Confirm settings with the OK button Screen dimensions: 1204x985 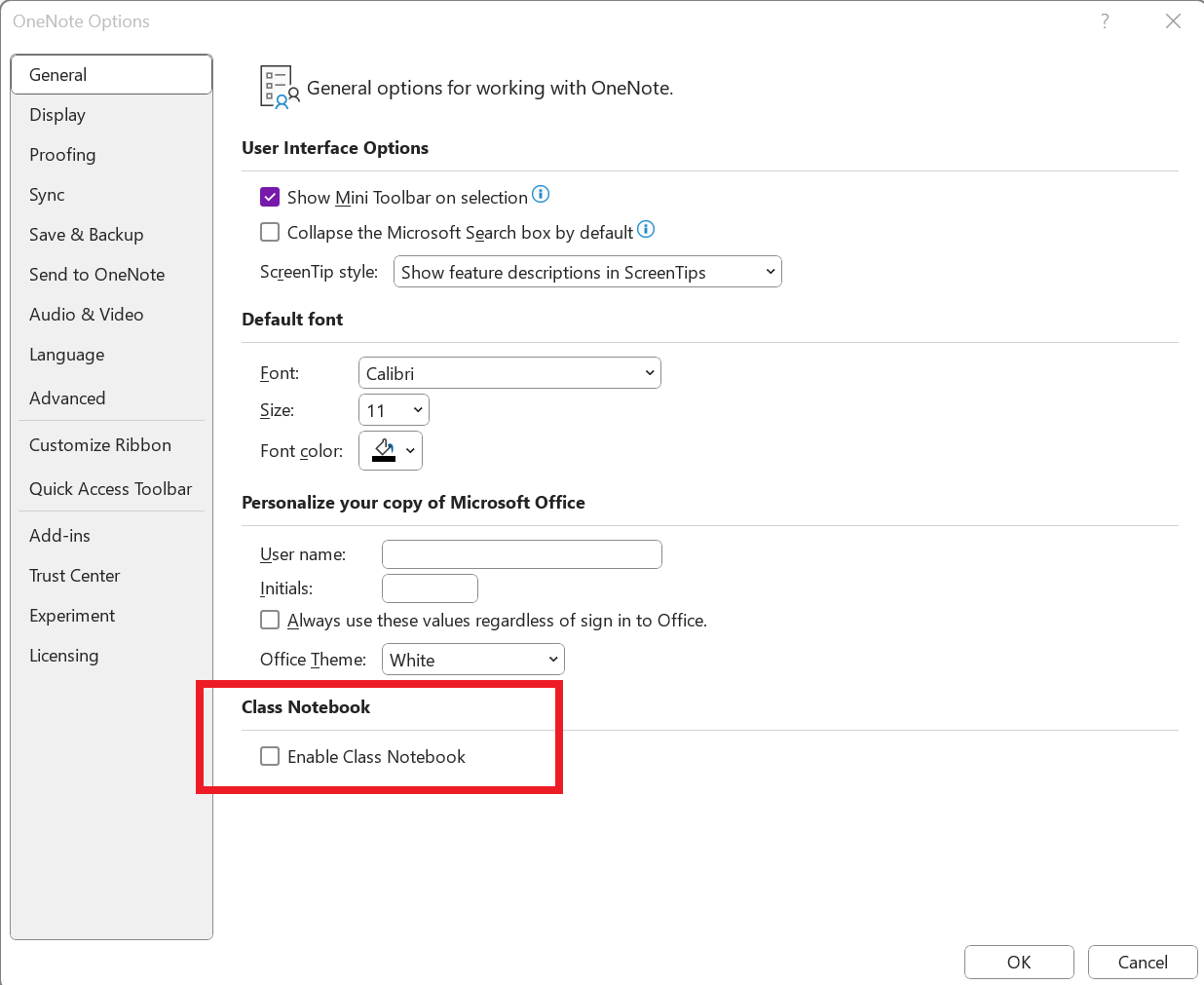click(x=1019, y=962)
